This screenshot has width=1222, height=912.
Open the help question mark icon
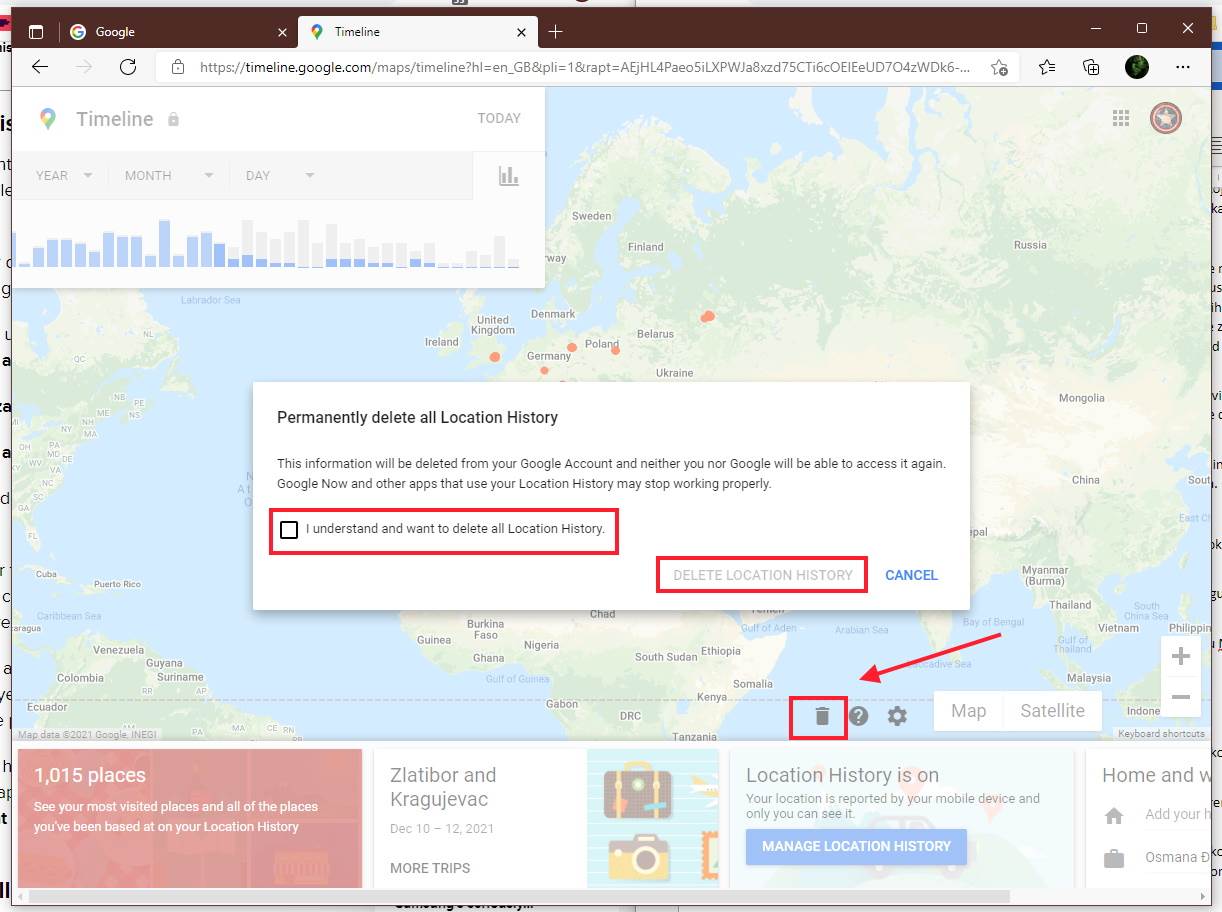858,715
